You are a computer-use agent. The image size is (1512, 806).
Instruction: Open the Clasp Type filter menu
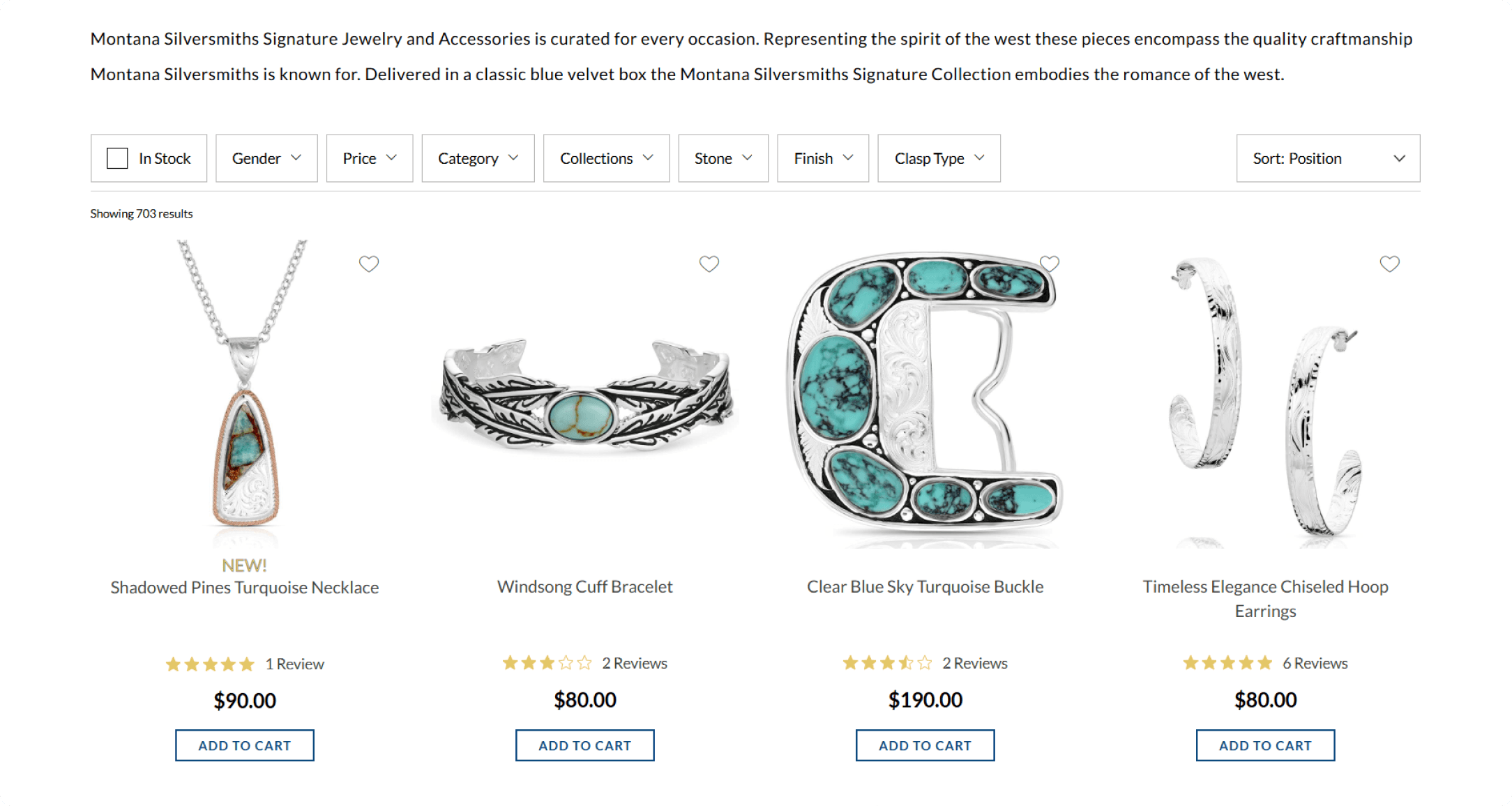[x=938, y=158]
